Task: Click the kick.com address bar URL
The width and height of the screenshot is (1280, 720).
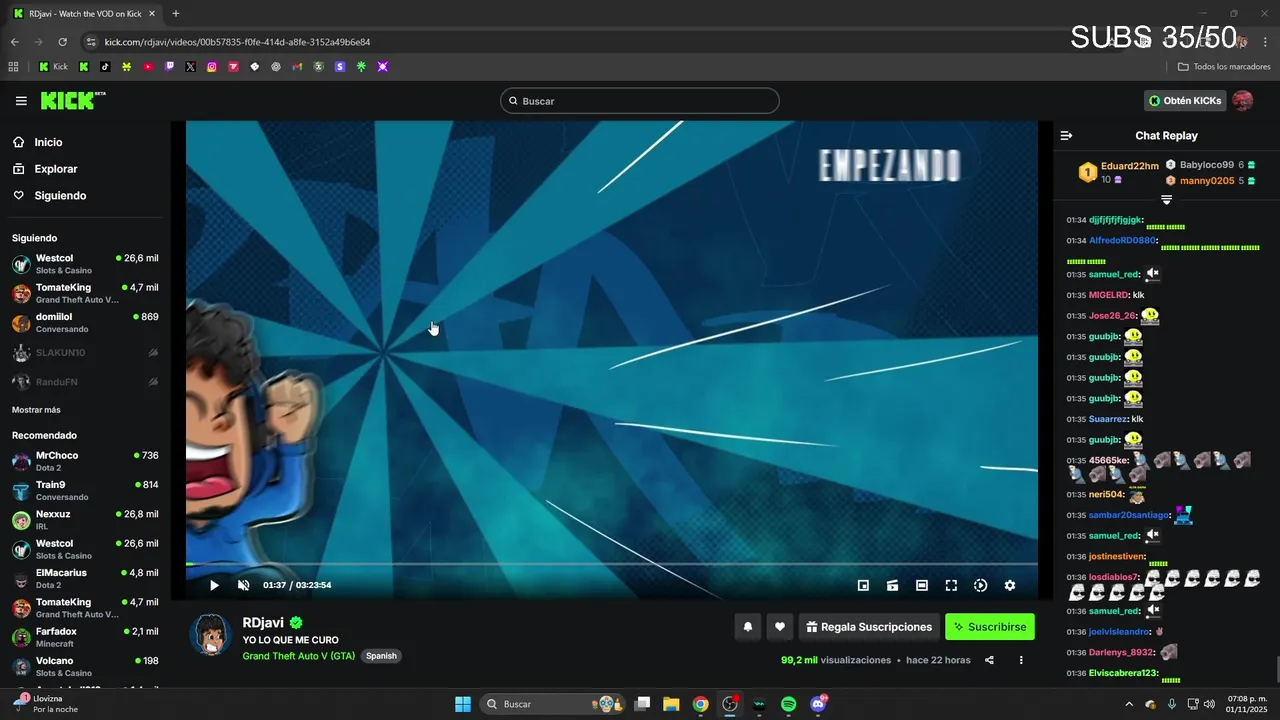Action: [x=237, y=42]
